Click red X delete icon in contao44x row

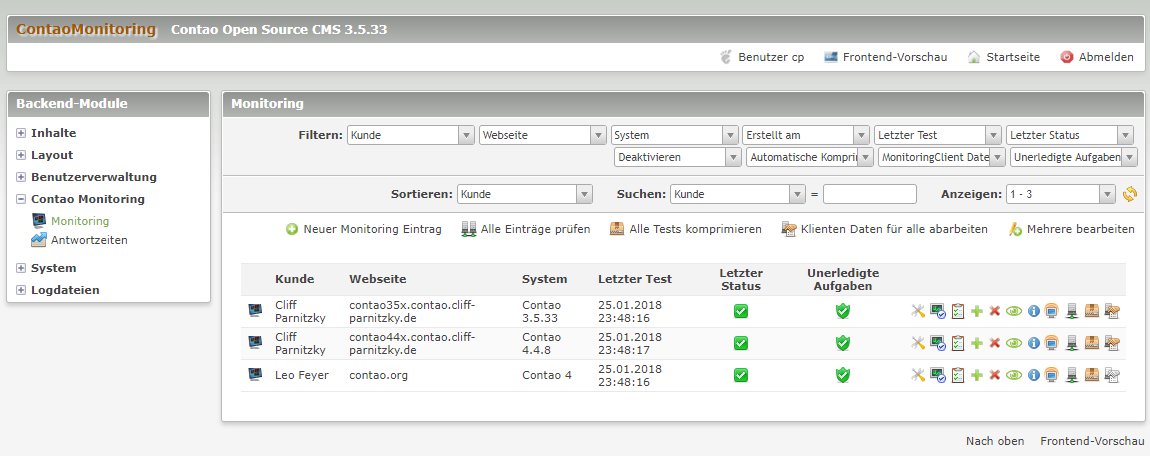tap(995, 342)
